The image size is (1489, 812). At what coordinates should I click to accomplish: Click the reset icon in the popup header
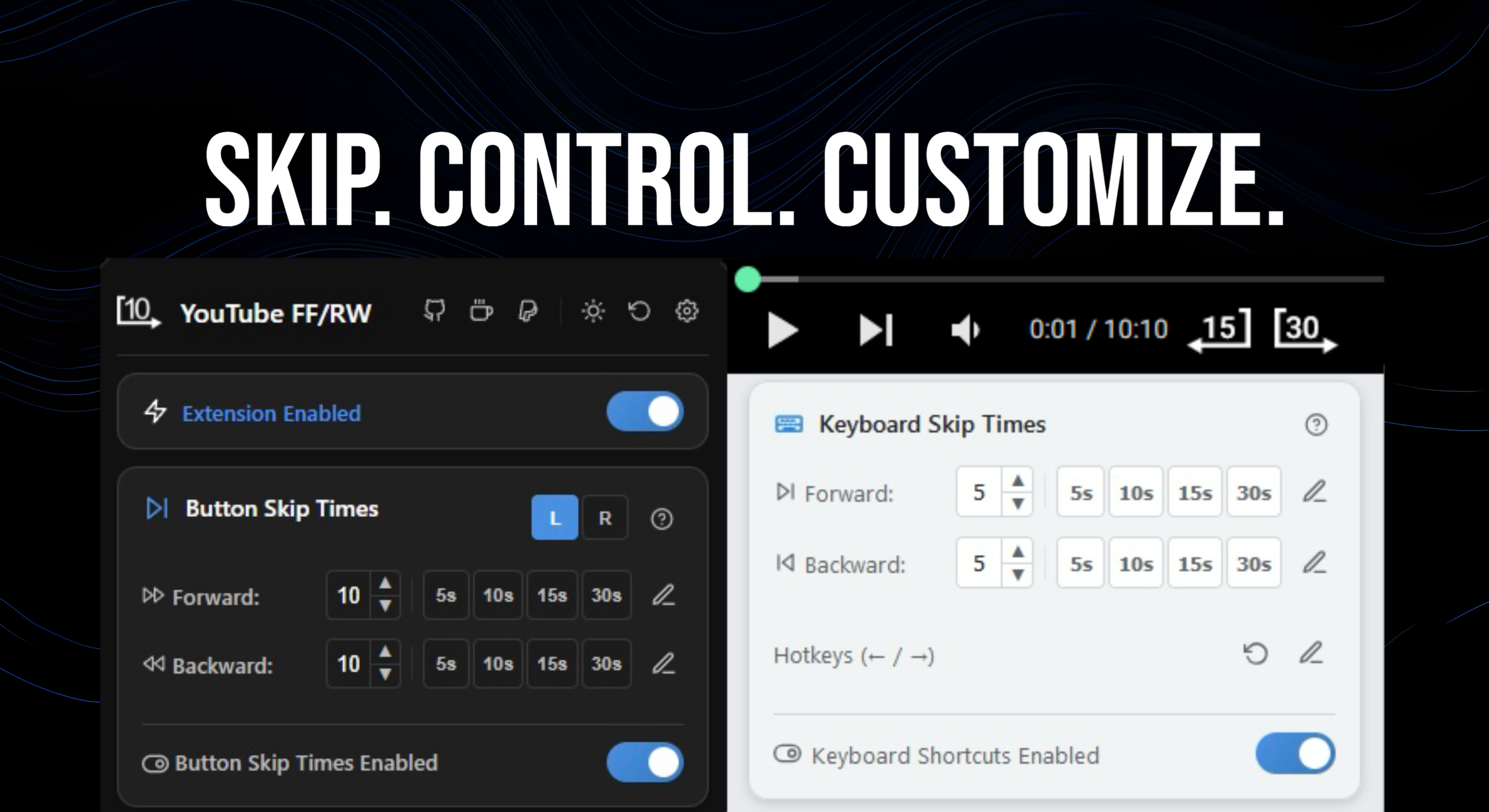tap(639, 311)
